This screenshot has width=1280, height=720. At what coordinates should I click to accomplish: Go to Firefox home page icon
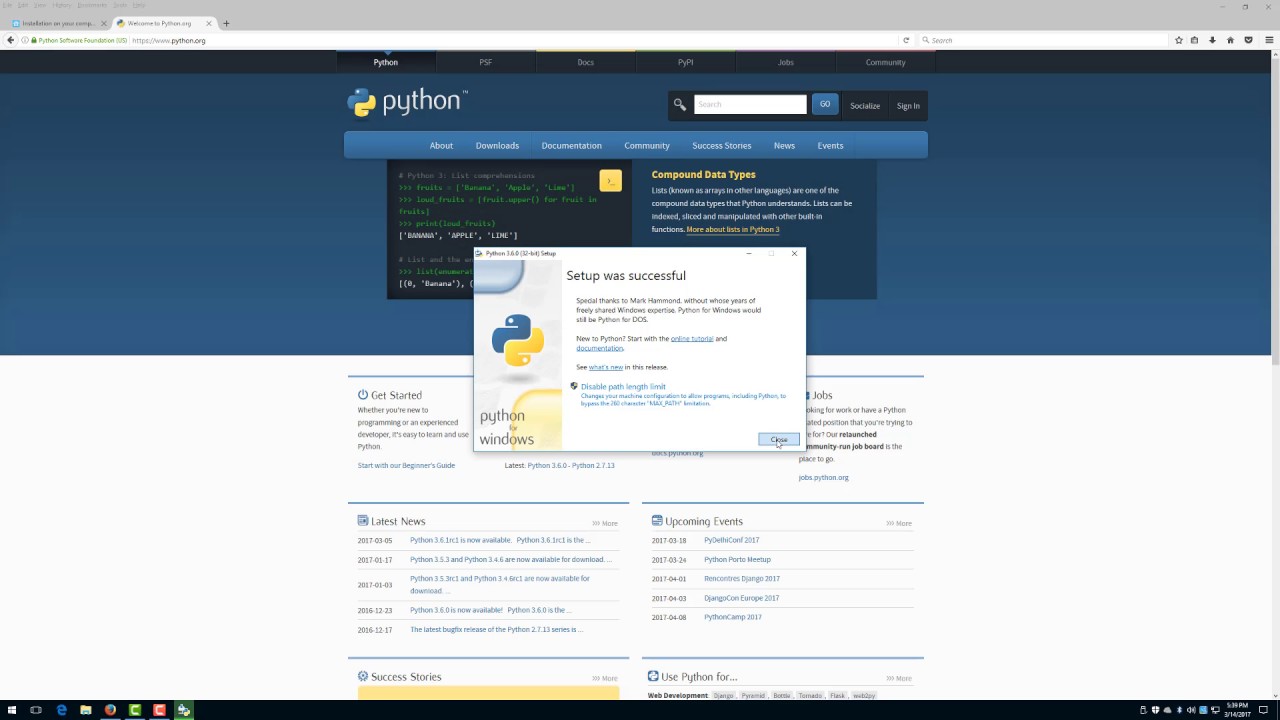pos(1230,40)
